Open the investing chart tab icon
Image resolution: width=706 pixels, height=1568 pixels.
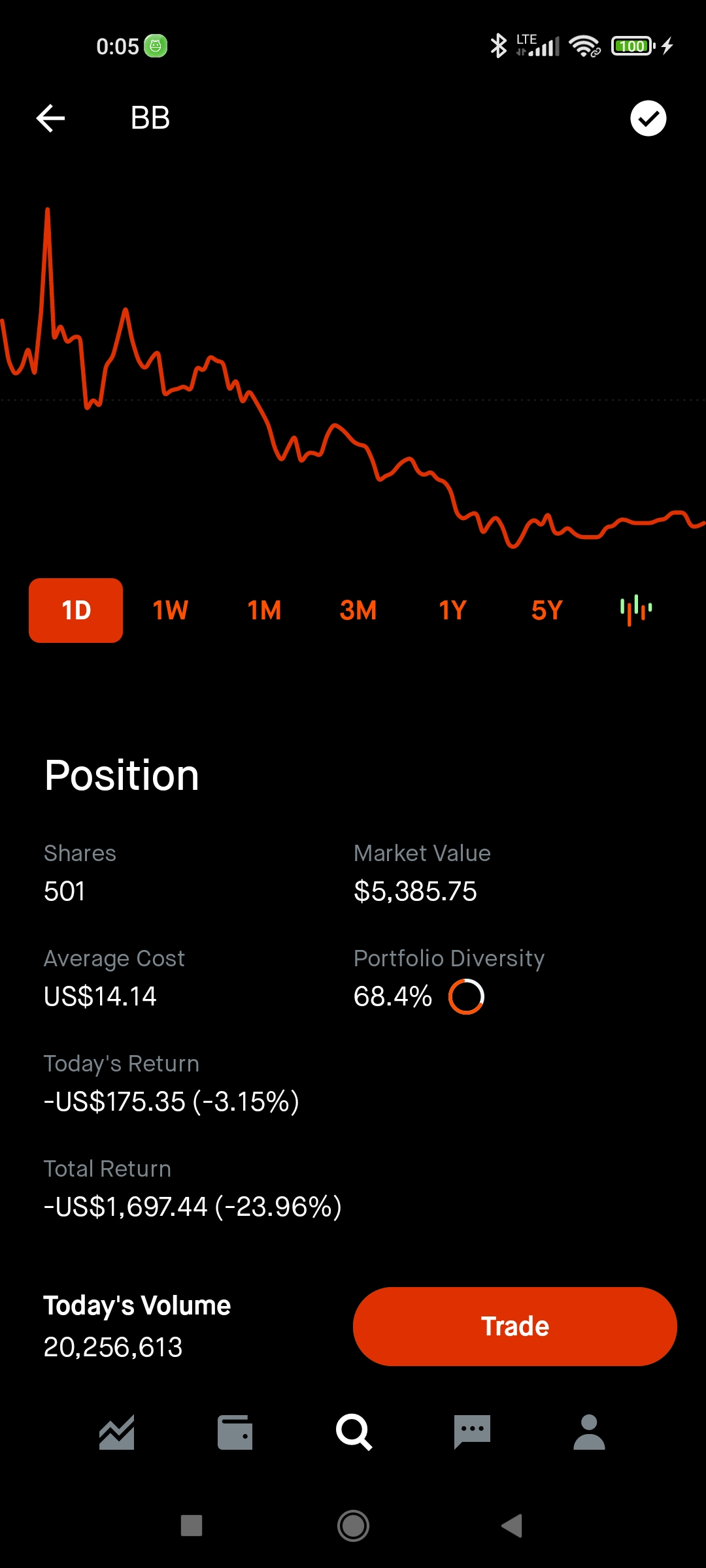point(117,1432)
